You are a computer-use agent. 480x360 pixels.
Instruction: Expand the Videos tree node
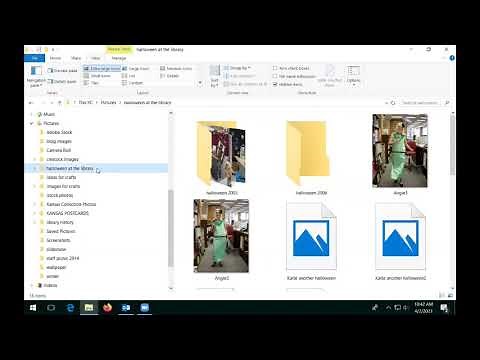click(x=32, y=285)
